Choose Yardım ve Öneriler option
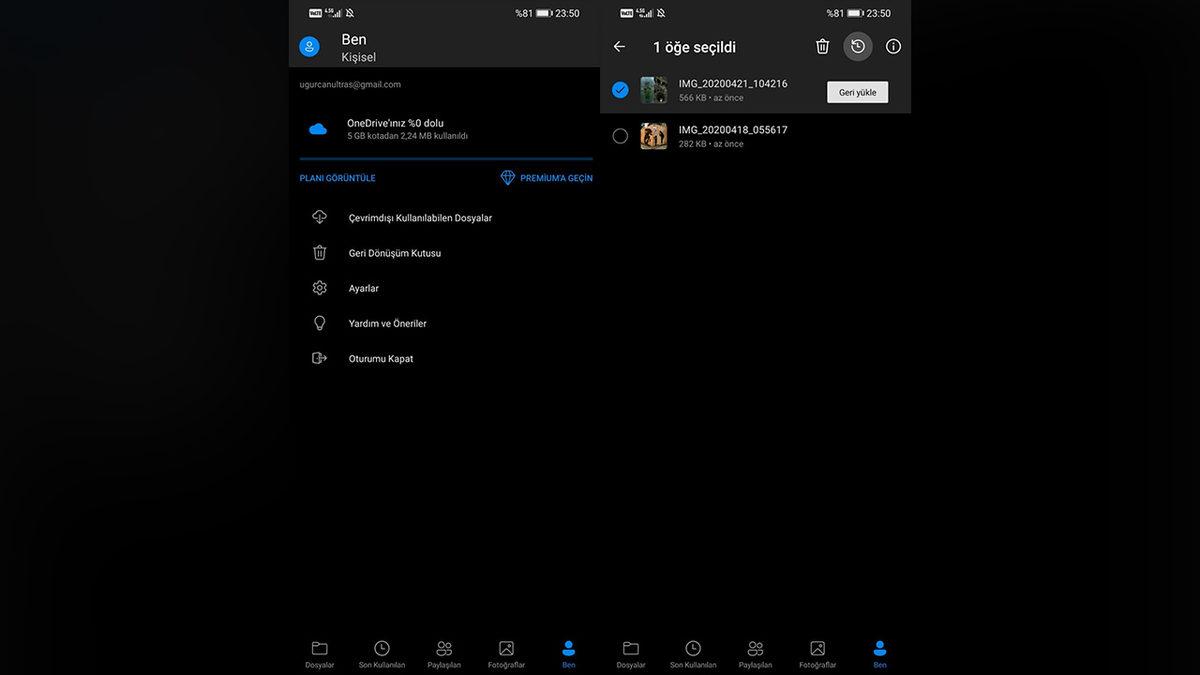 [x=387, y=324]
